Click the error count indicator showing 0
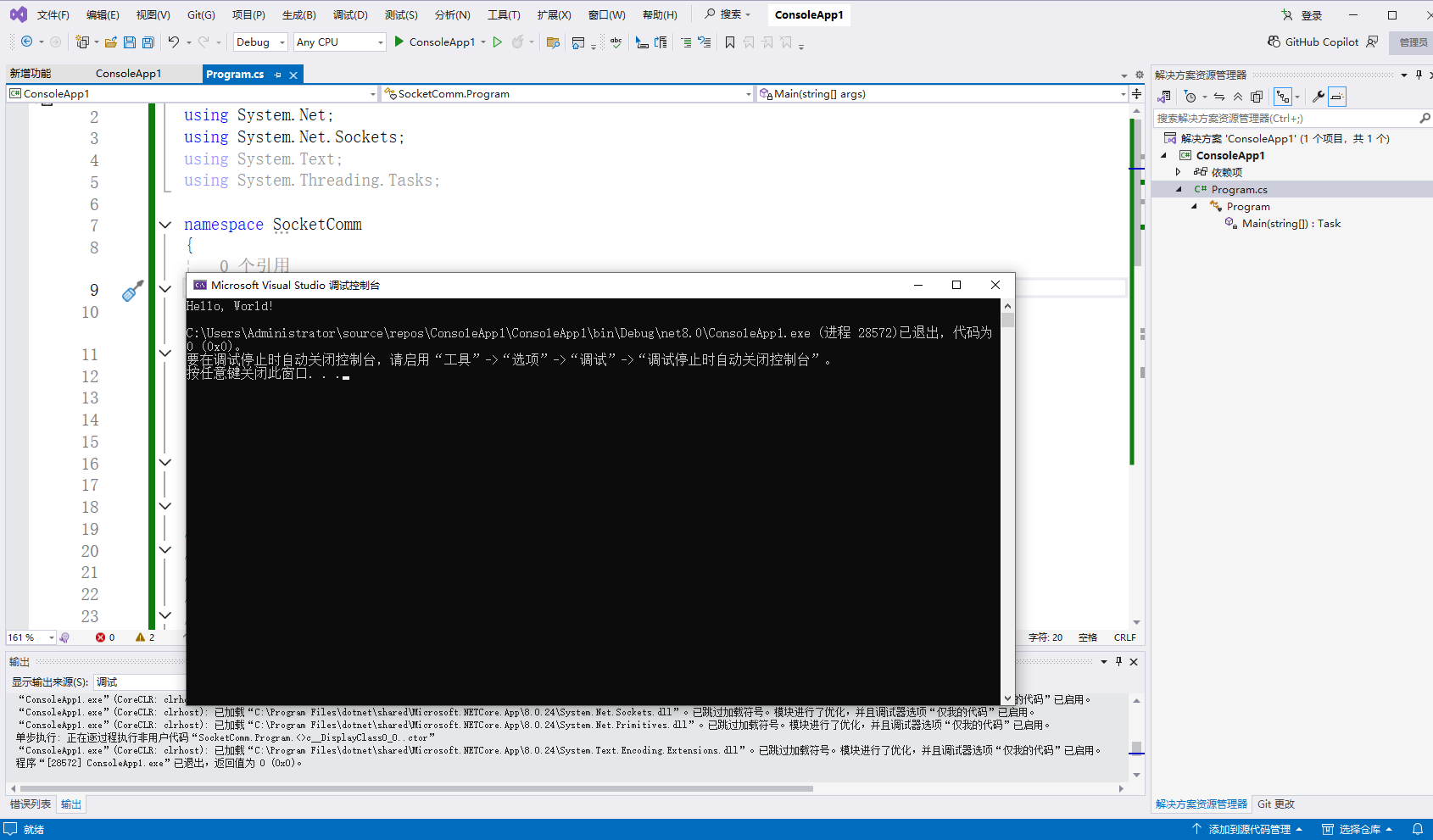 105,637
